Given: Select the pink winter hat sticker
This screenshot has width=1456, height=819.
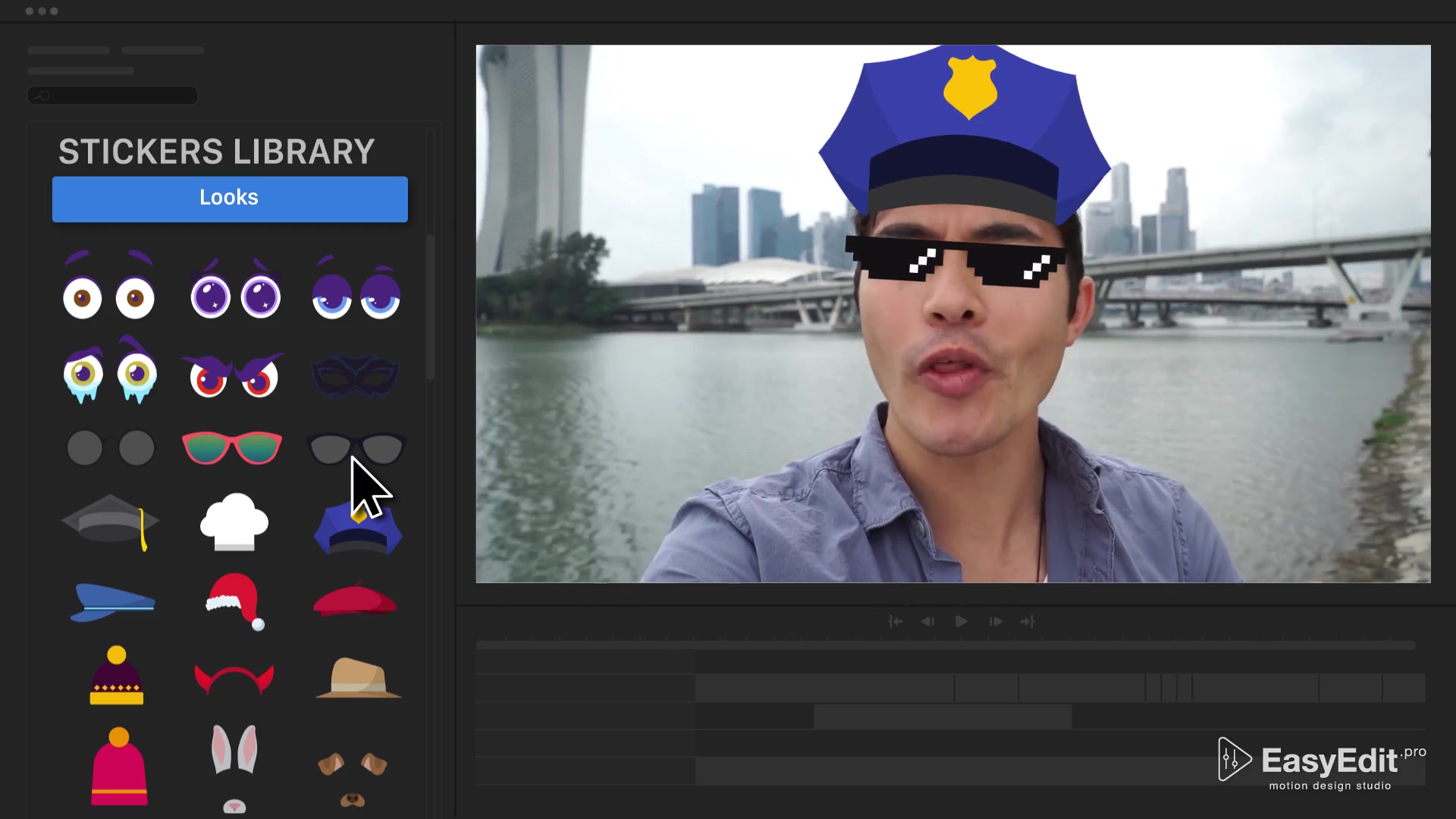Looking at the screenshot, I should [119, 766].
